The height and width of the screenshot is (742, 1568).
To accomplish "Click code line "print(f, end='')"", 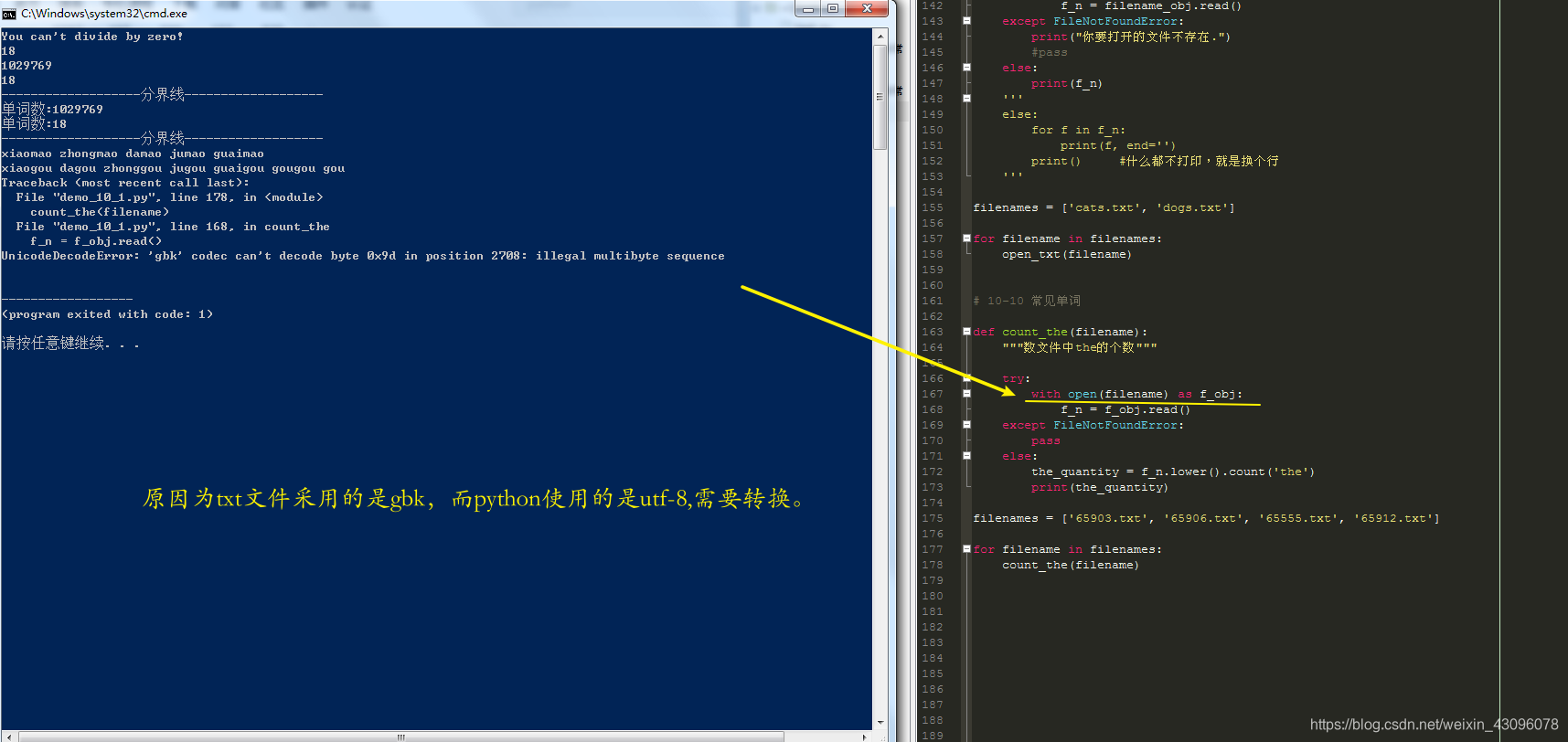I will pos(1118,145).
